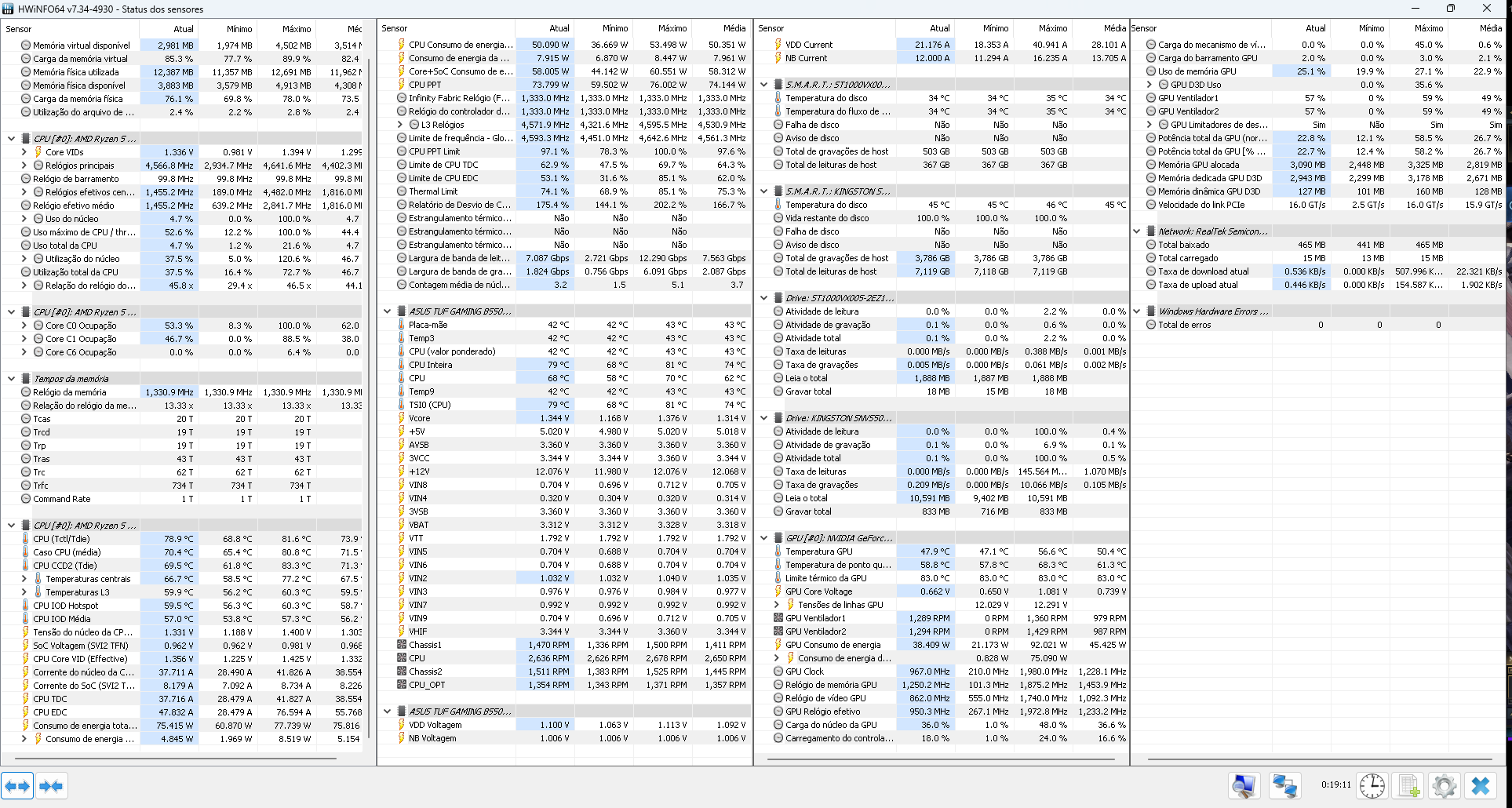Select the SoC Voltagem (SVI2 TFN) row

pos(184,646)
